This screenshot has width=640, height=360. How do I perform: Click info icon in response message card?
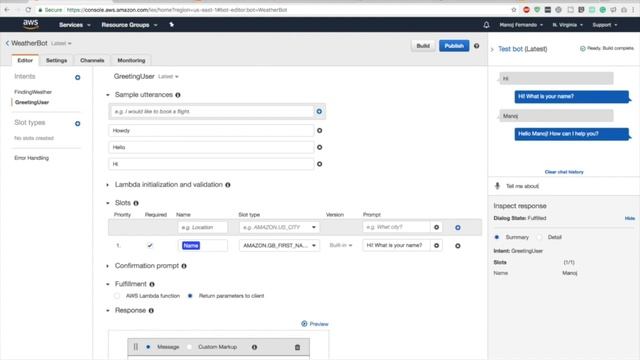254,347
